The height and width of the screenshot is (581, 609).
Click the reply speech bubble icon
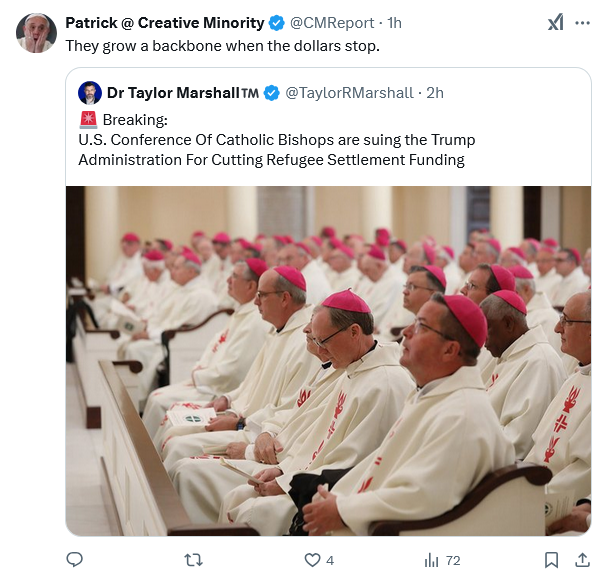click(74, 560)
